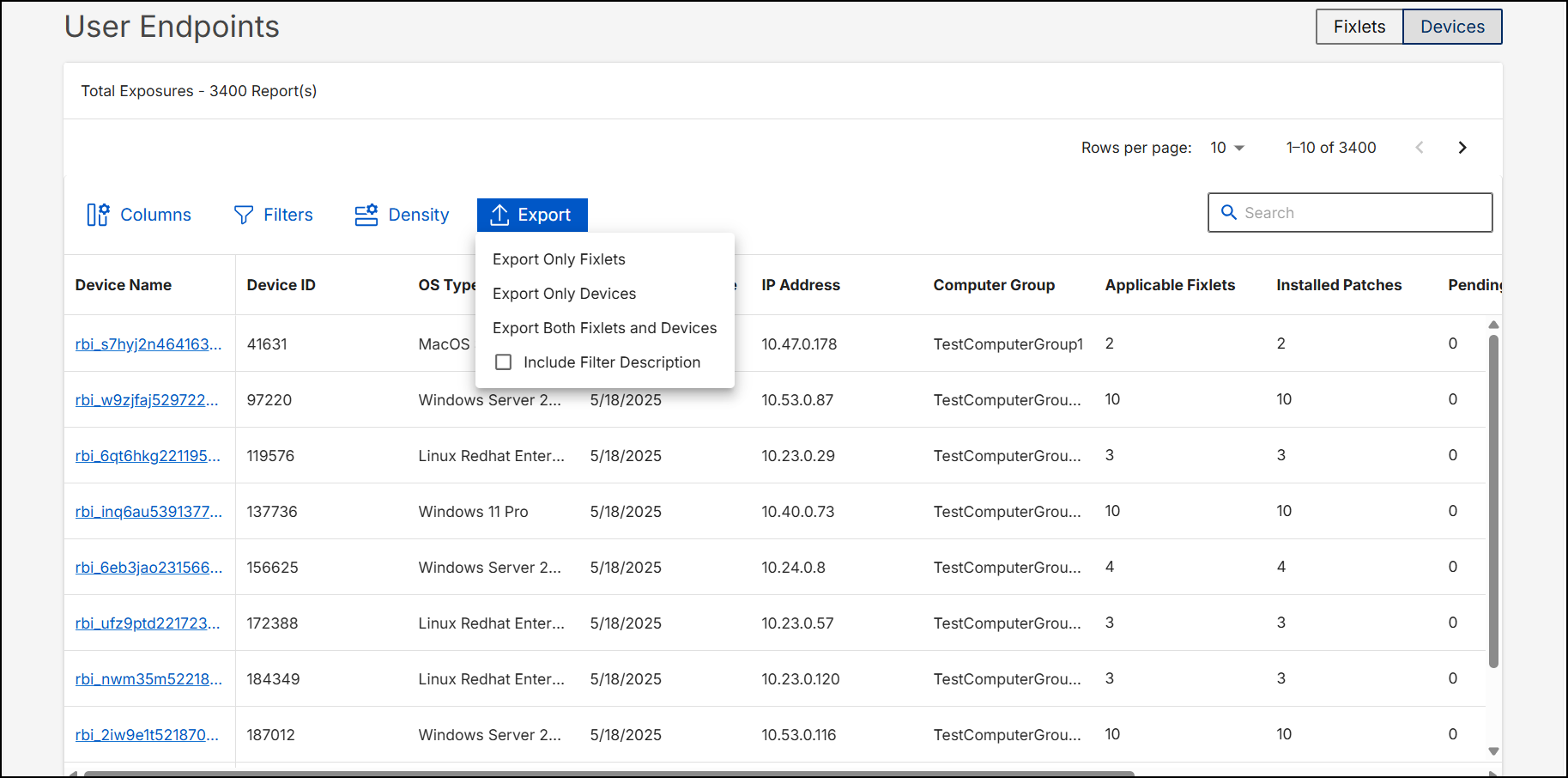Image resolution: width=1568 pixels, height=778 pixels.
Task: Select Export Only Fixlets option
Action: pyautogui.click(x=558, y=258)
